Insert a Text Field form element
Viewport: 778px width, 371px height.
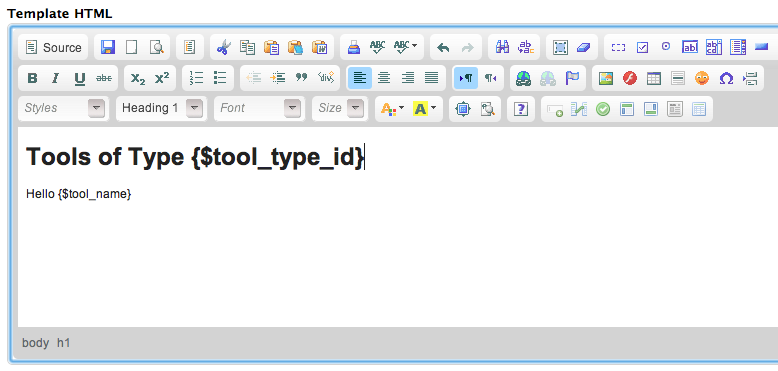click(690, 48)
